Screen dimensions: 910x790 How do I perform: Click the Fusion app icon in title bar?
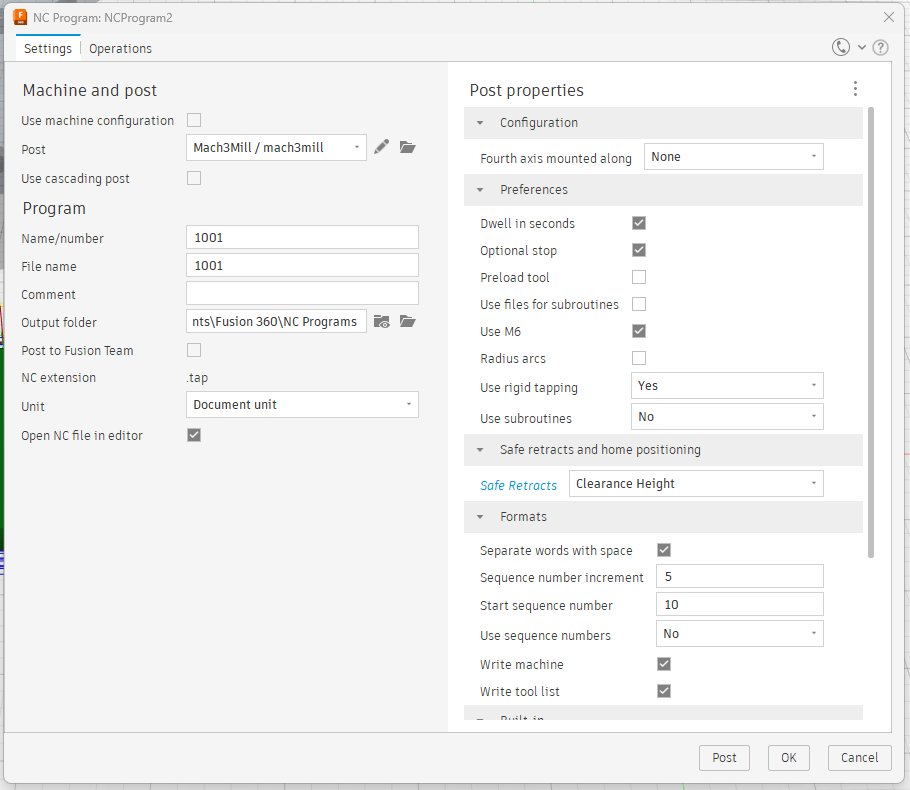[20, 17]
